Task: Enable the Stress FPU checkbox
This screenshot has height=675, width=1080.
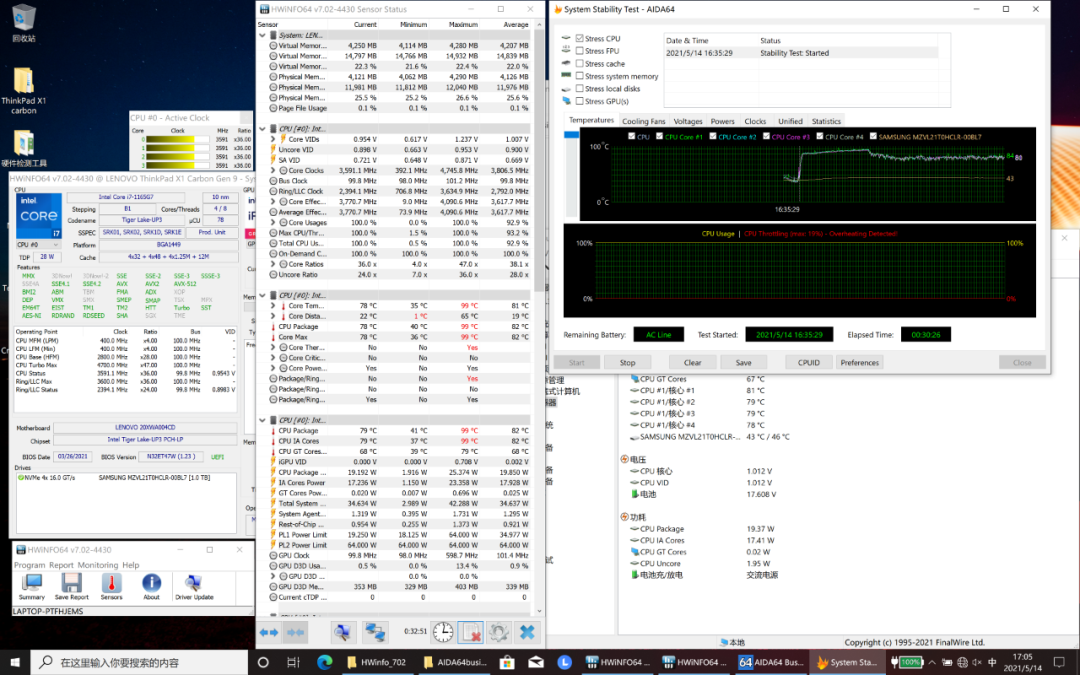Action: point(579,51)
